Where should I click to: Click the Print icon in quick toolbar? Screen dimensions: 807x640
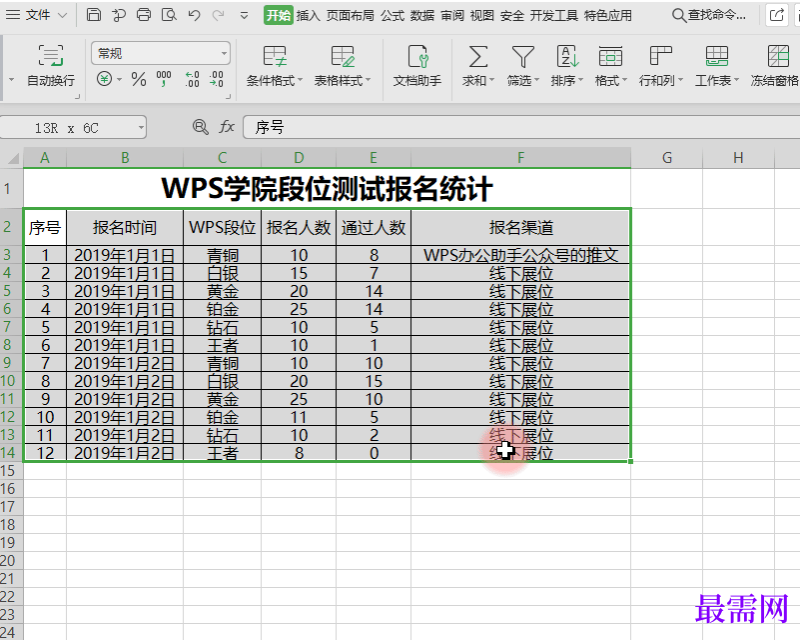click(x=144, y=15)
